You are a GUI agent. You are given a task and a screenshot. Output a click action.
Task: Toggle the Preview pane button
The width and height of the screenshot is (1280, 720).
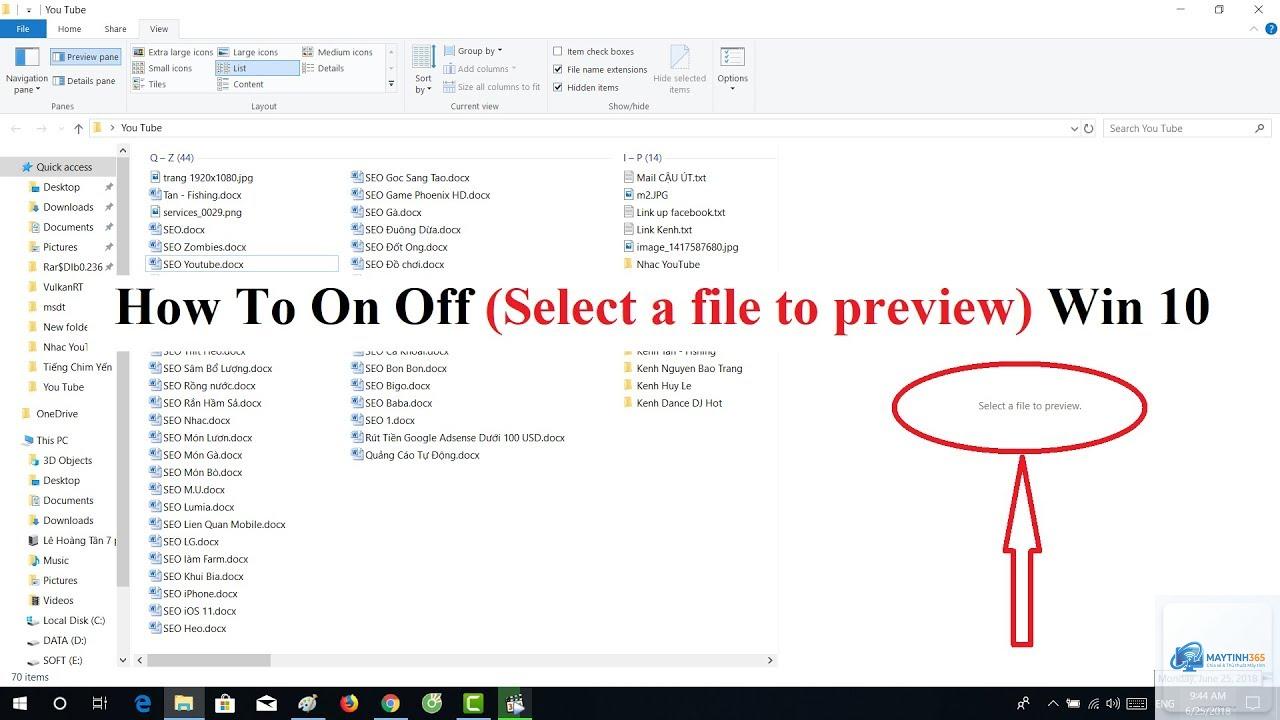click(x=86, y=57)
